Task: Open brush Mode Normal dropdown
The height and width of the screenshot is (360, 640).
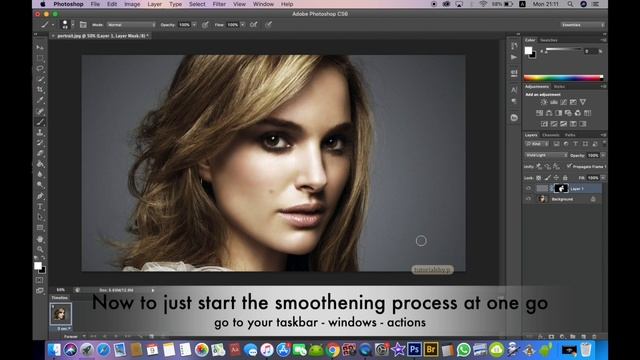Action: pos(131,24)
